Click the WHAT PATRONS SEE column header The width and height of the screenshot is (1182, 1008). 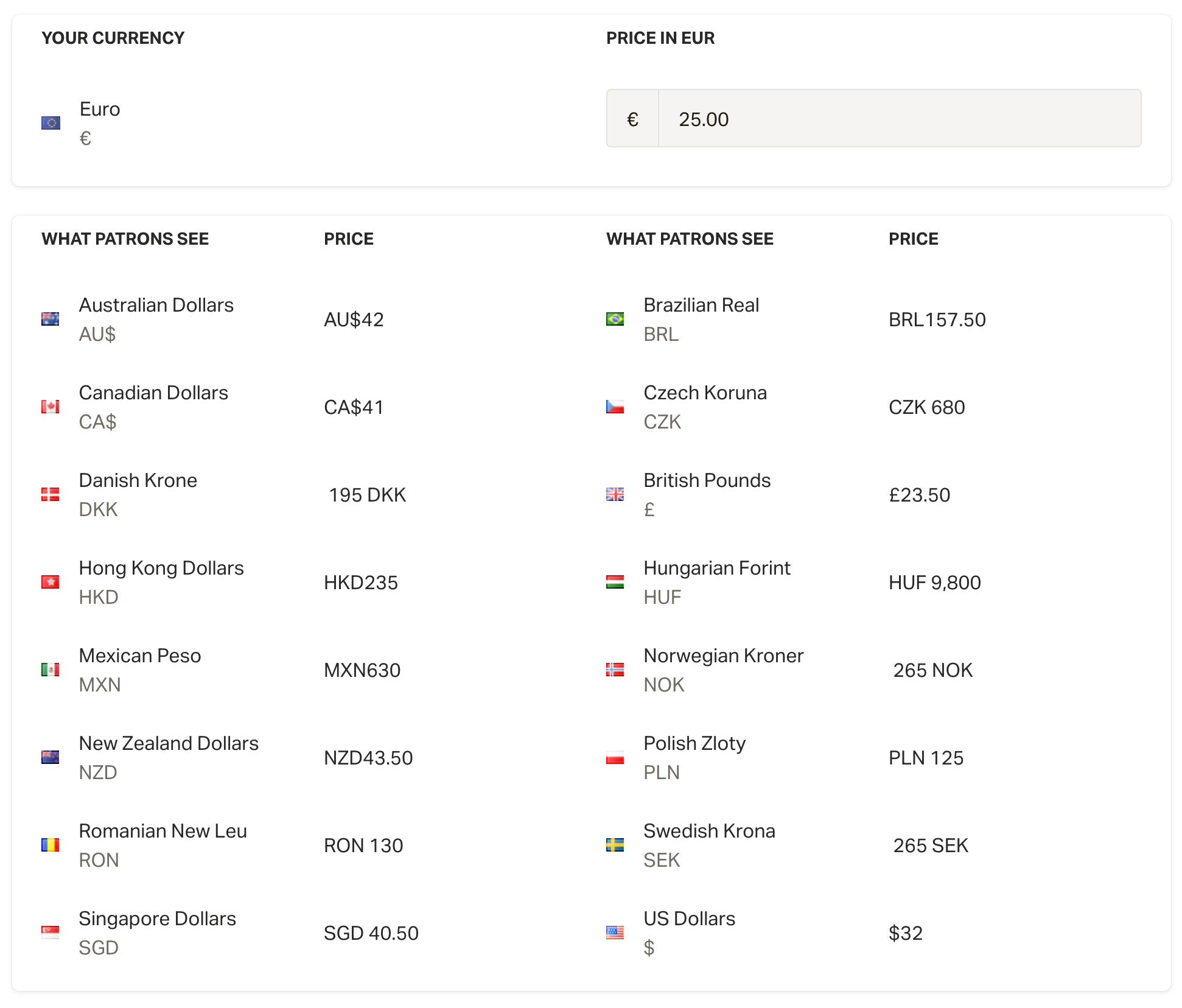click(125, 239)
